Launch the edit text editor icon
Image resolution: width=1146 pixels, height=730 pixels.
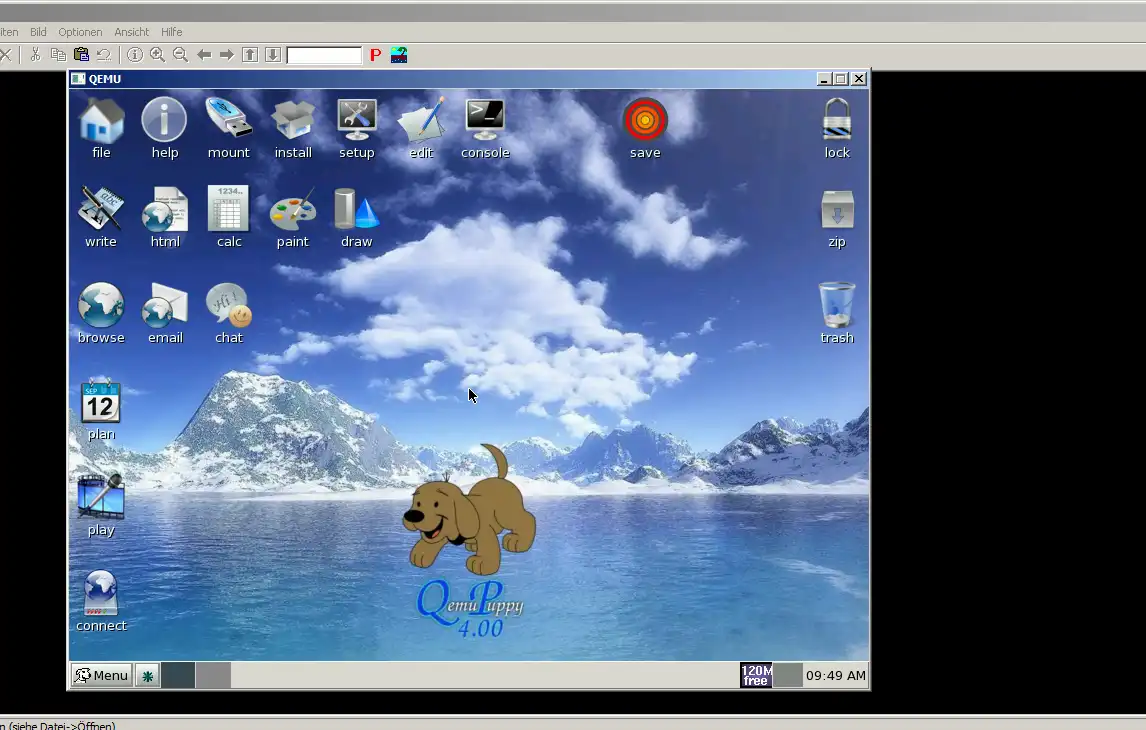(421, 121)
